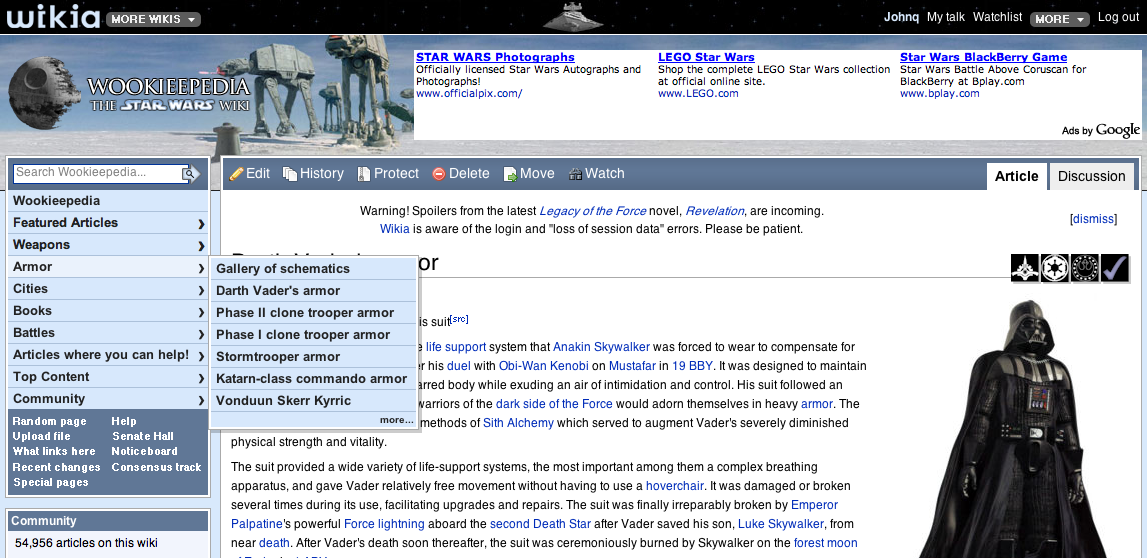Screen dimensions: 1147x558
Task: Open the sidebar Help link
Action: [124, 421]
